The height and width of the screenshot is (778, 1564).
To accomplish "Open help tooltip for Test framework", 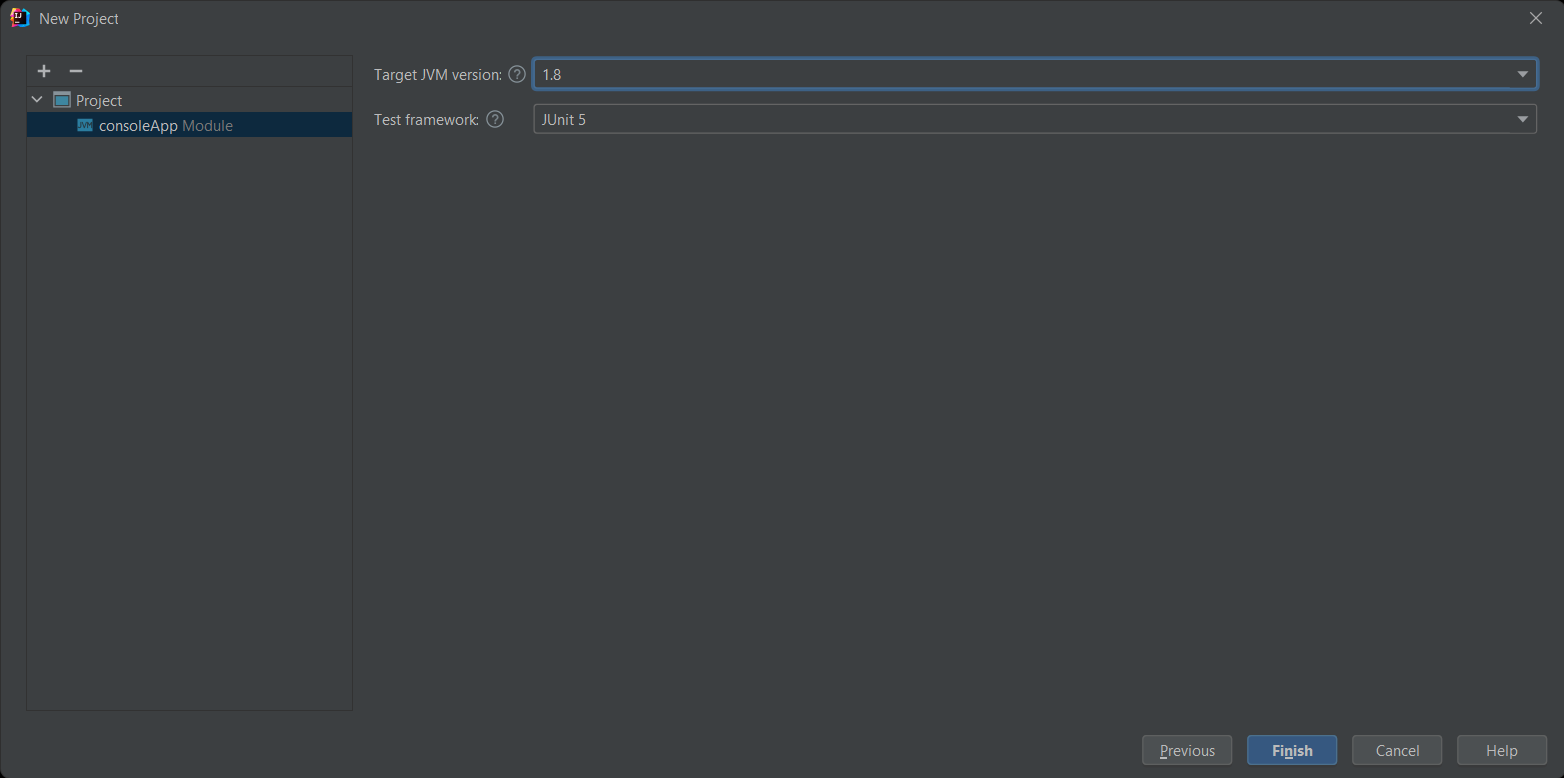I will tap(495, 119).
